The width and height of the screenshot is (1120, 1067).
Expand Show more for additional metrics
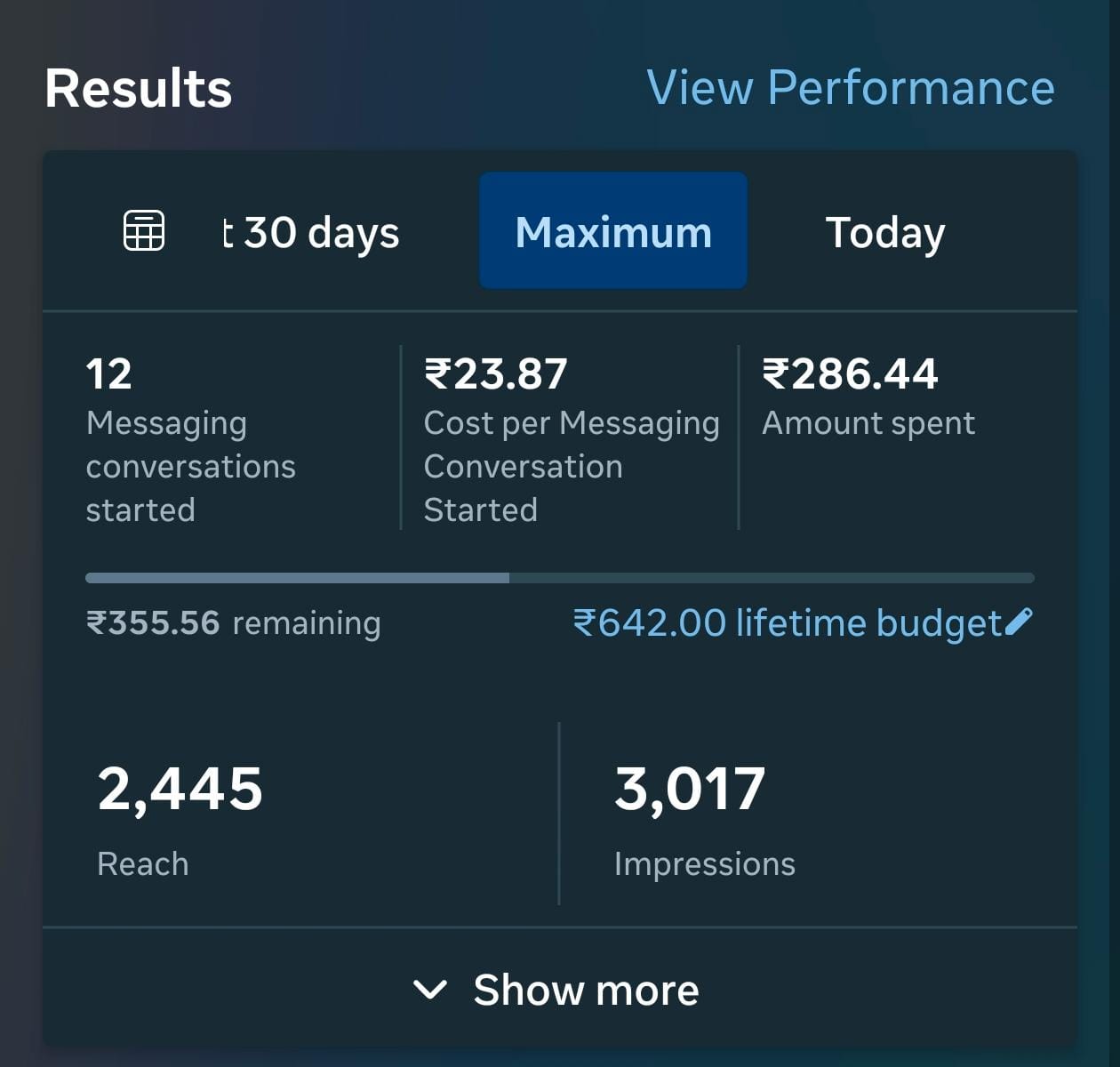587,990
